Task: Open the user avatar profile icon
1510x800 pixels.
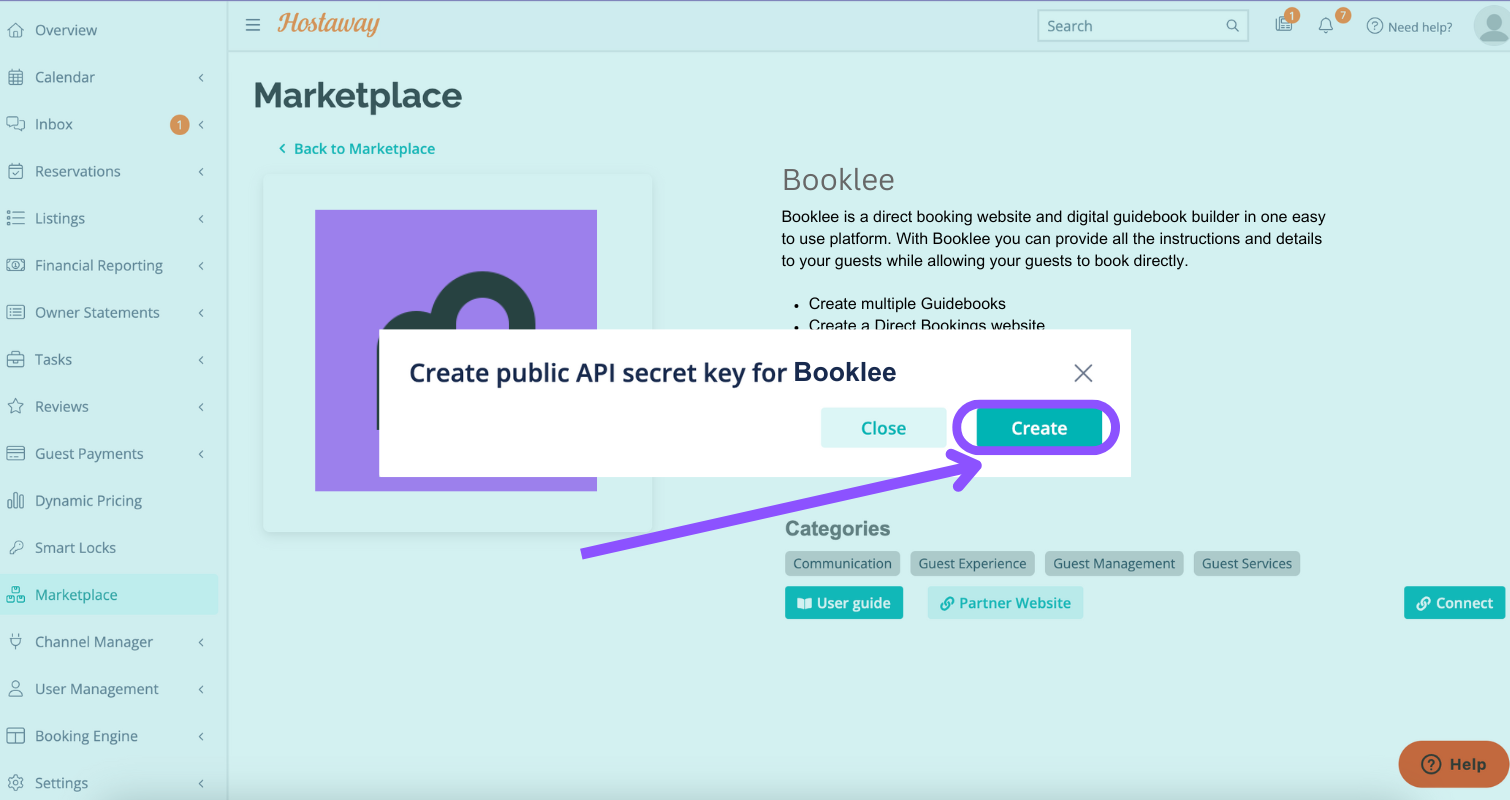Action: (x=1492, y=25)
